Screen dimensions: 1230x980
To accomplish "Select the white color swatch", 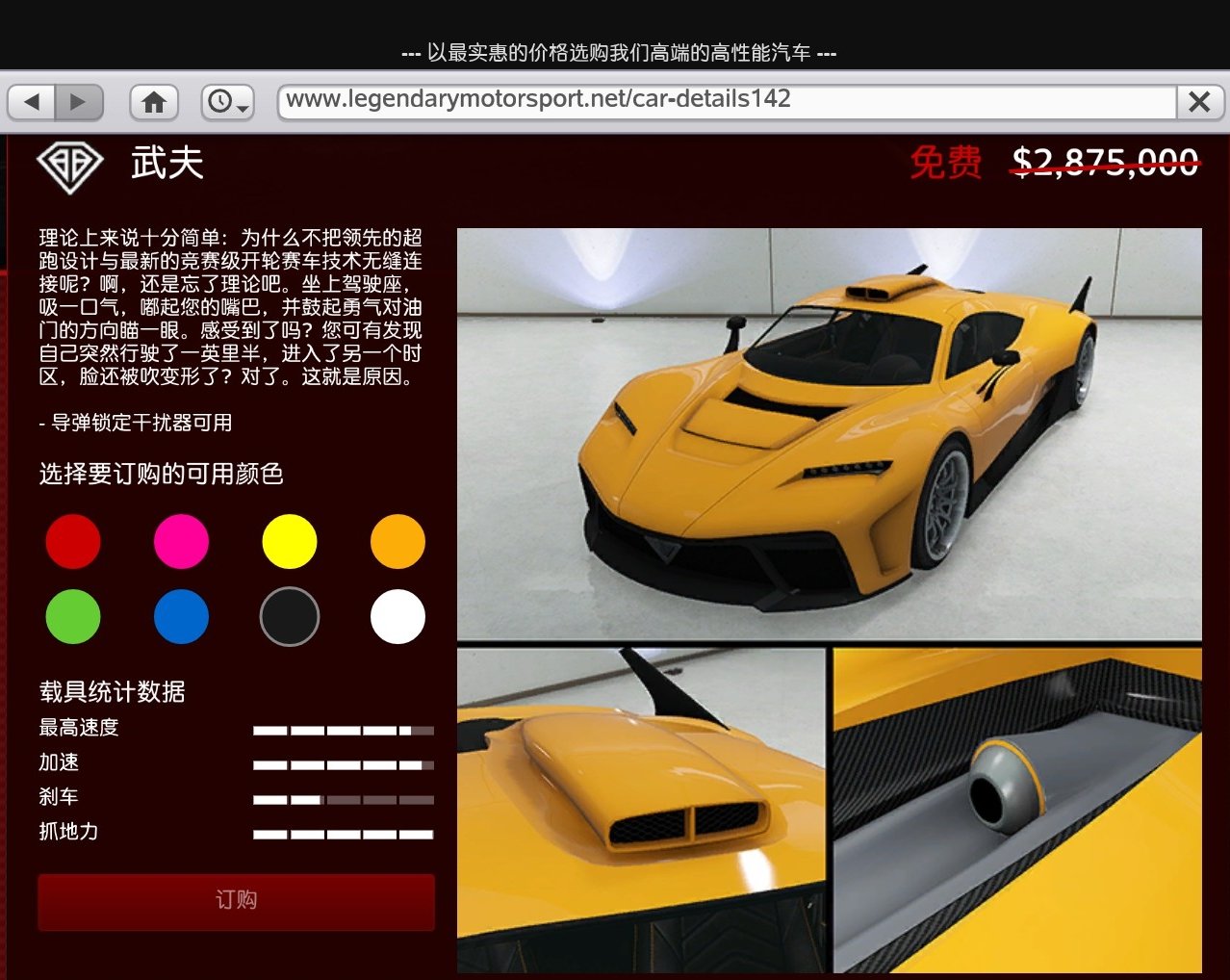I will 397,616.
